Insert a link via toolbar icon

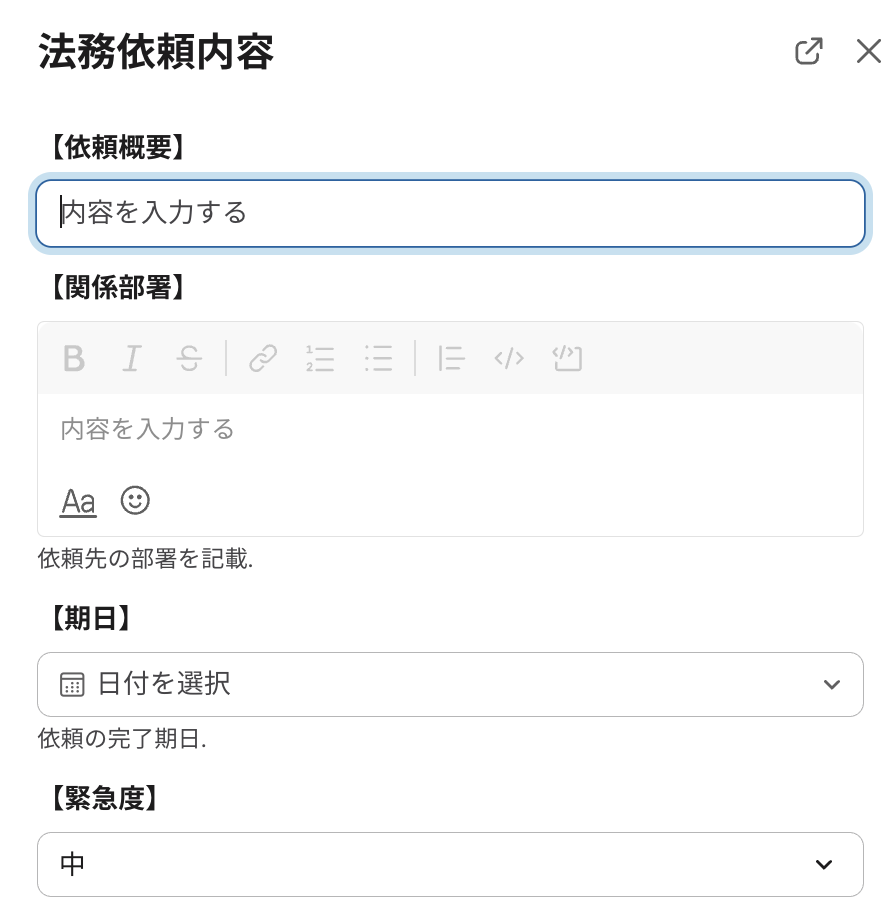click(x=263, y=358)
